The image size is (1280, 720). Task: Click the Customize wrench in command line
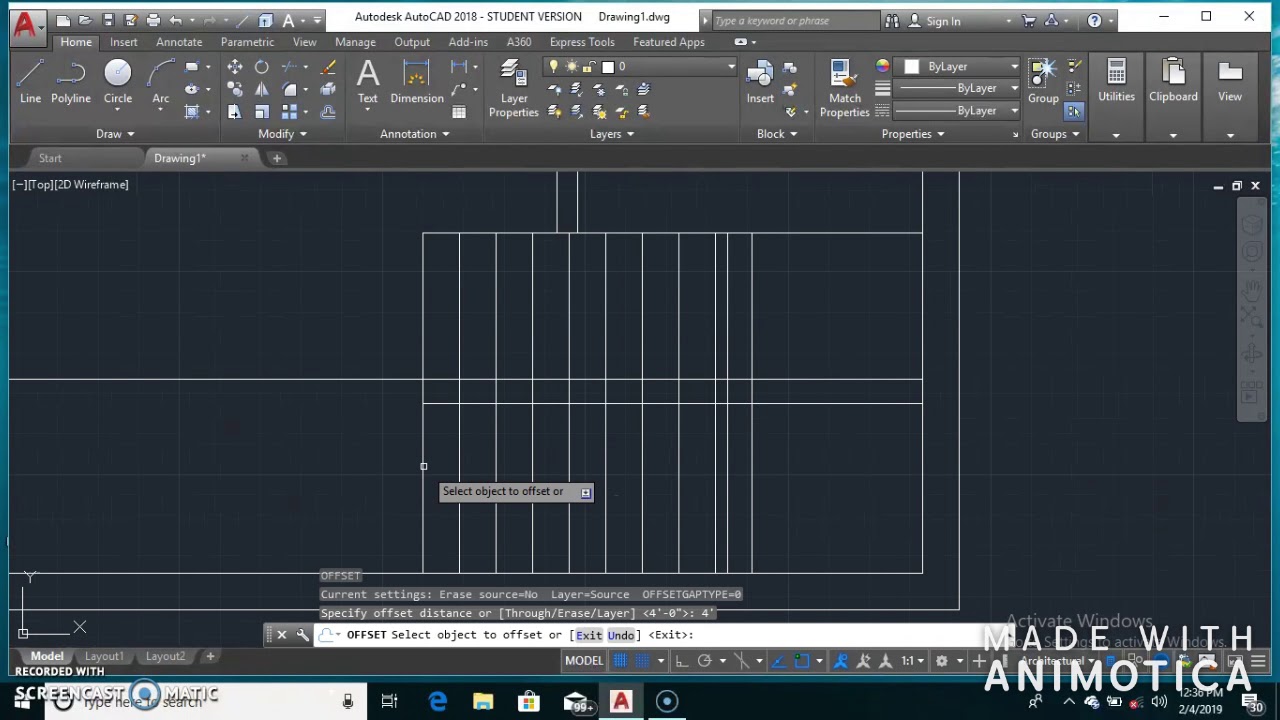coord(302,635)
